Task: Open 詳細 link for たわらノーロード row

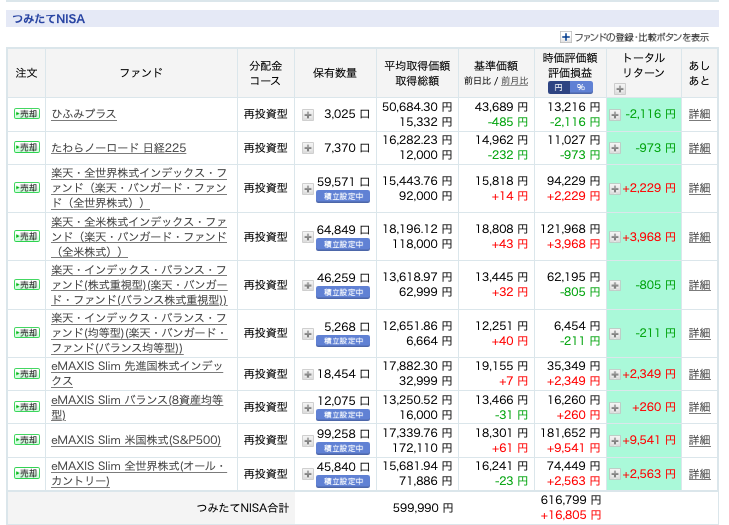Action: click(x=699, y=148)
